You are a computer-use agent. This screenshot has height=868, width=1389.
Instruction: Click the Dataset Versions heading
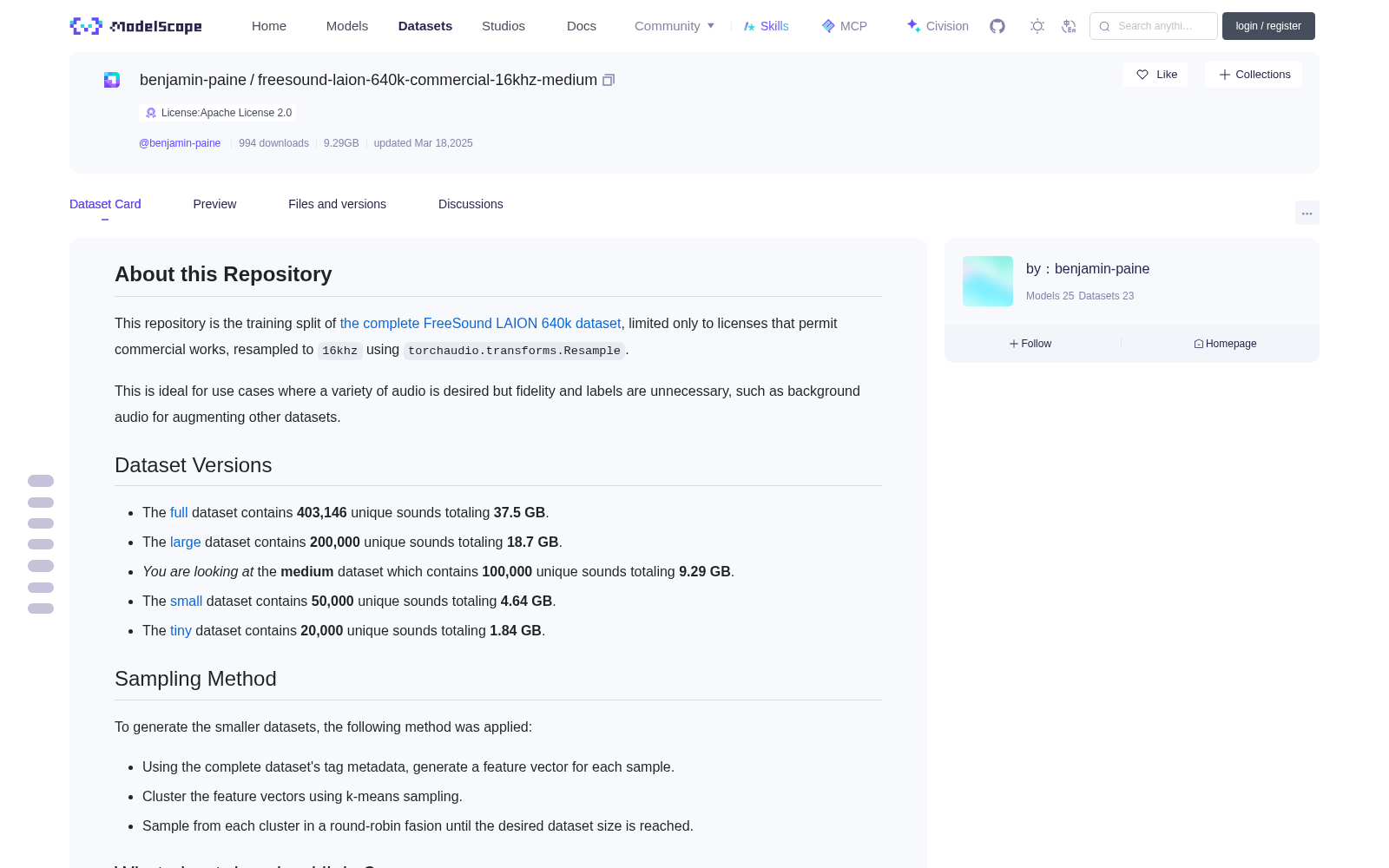tap(194, 465)
